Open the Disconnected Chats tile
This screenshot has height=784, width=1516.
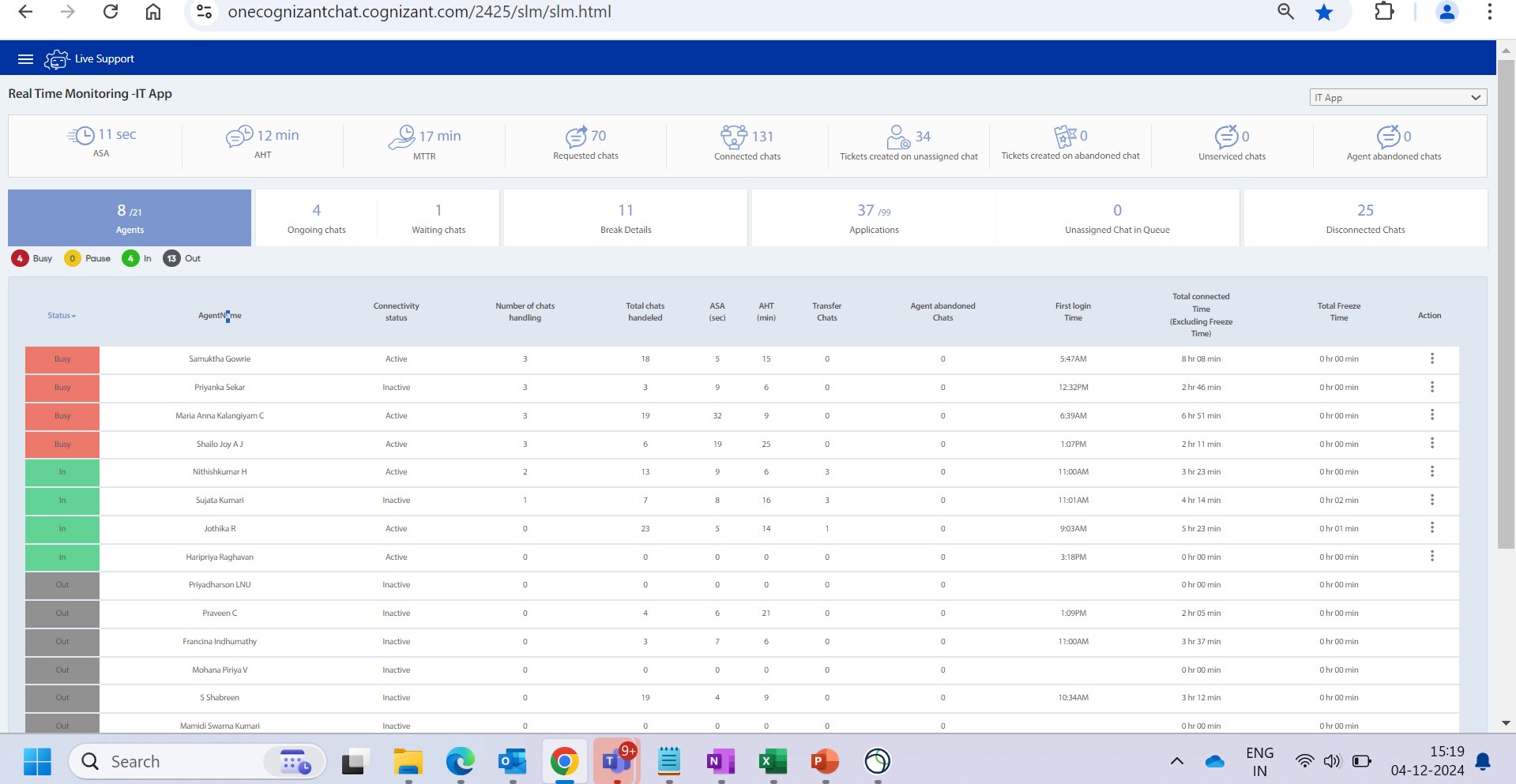tap(1365, 218)
